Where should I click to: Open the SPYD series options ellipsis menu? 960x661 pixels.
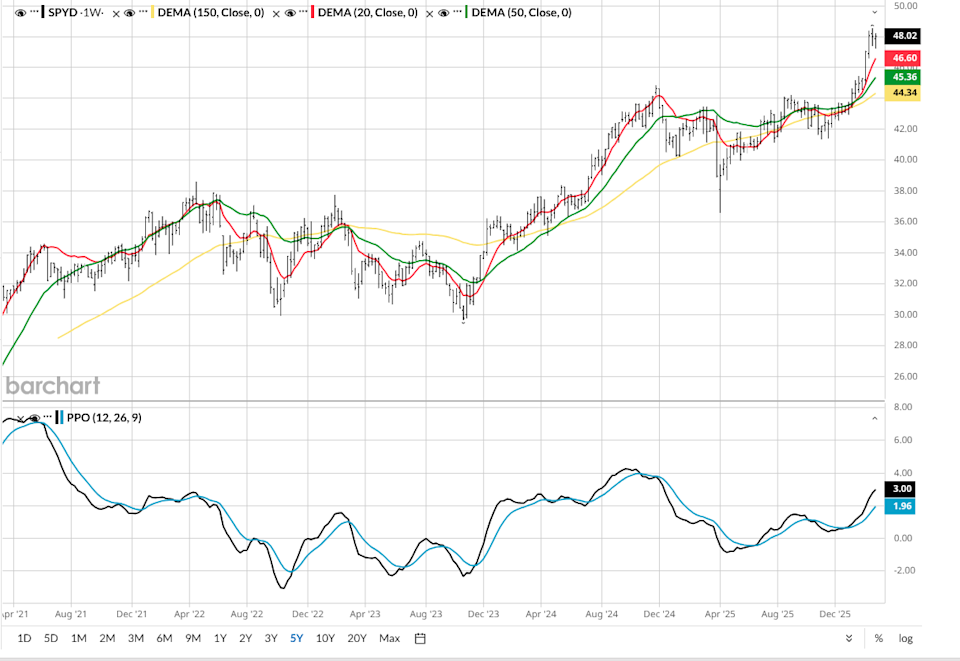[x=36, y=13]
